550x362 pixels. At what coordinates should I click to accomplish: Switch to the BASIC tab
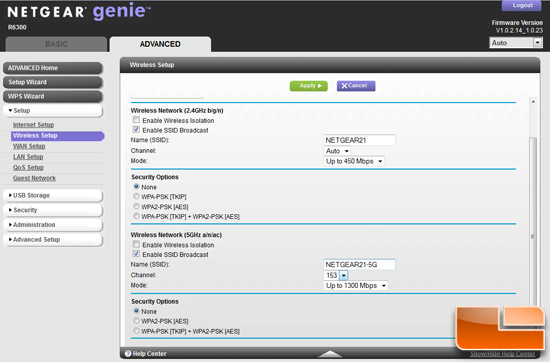56,44
